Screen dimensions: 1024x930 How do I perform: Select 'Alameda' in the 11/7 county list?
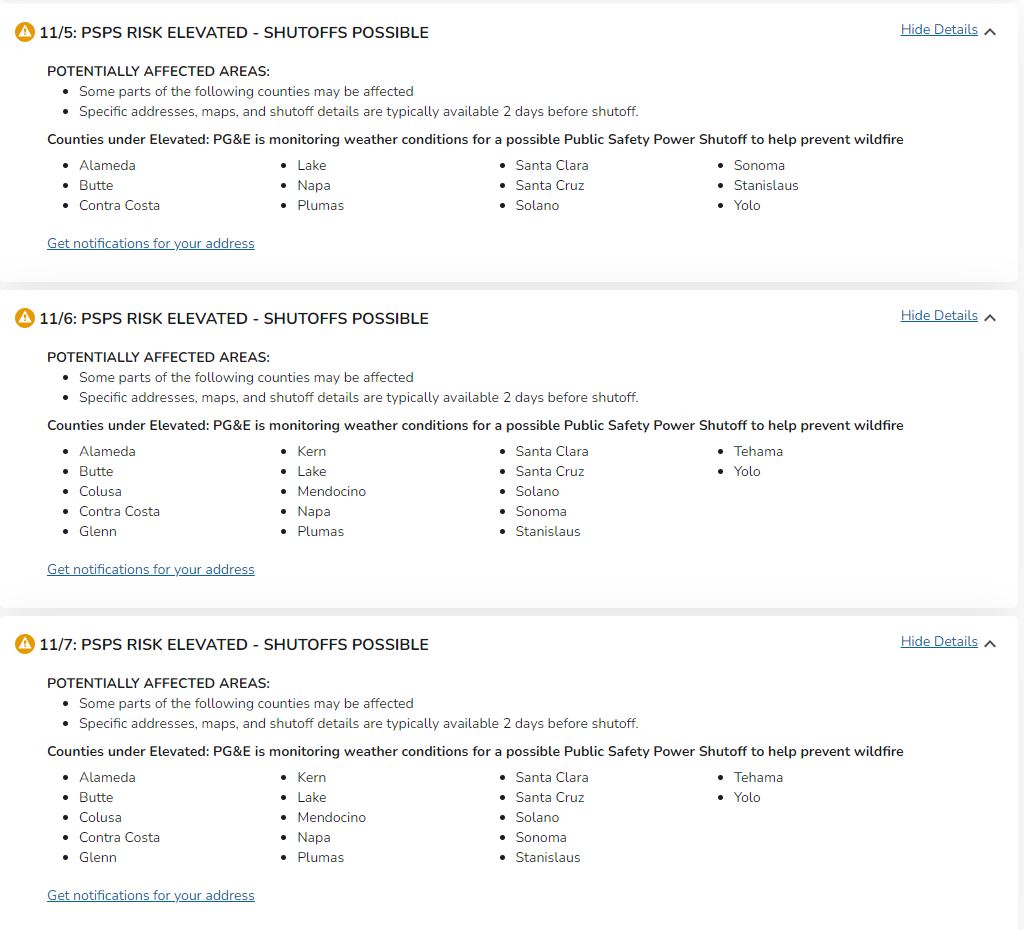click(x=107, y=777)
